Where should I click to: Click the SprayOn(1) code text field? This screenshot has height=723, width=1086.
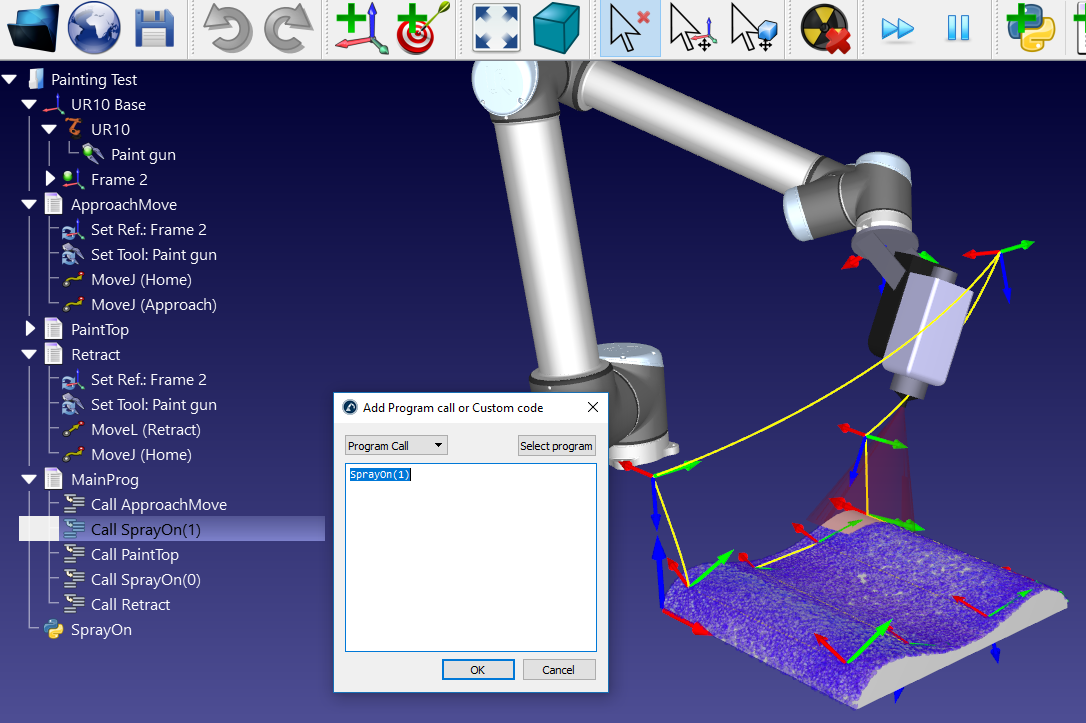[470, 557]
